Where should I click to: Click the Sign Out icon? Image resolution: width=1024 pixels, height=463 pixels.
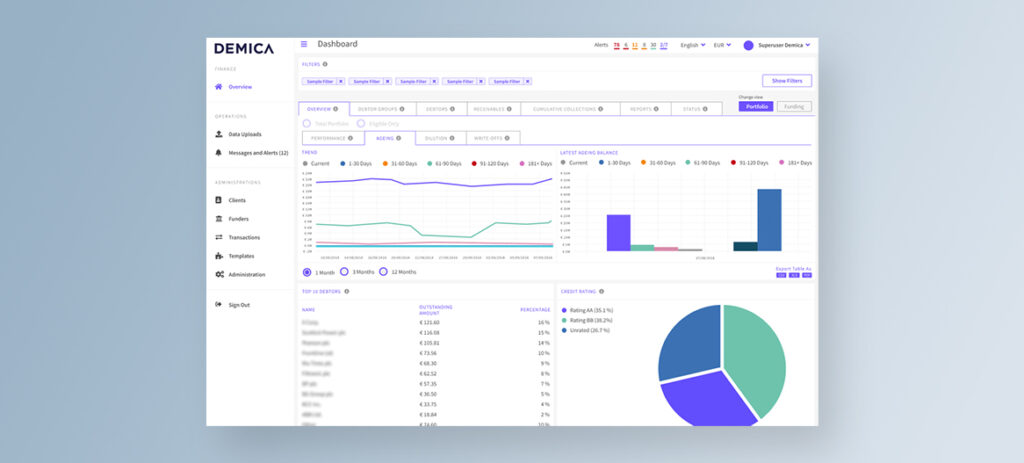click(219, 304)
